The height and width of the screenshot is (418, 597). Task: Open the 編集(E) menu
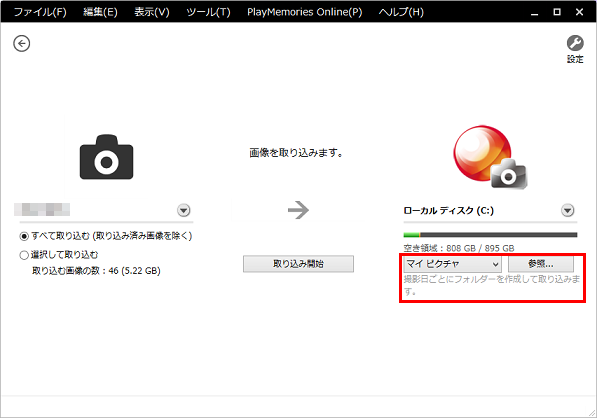point(101,12)
